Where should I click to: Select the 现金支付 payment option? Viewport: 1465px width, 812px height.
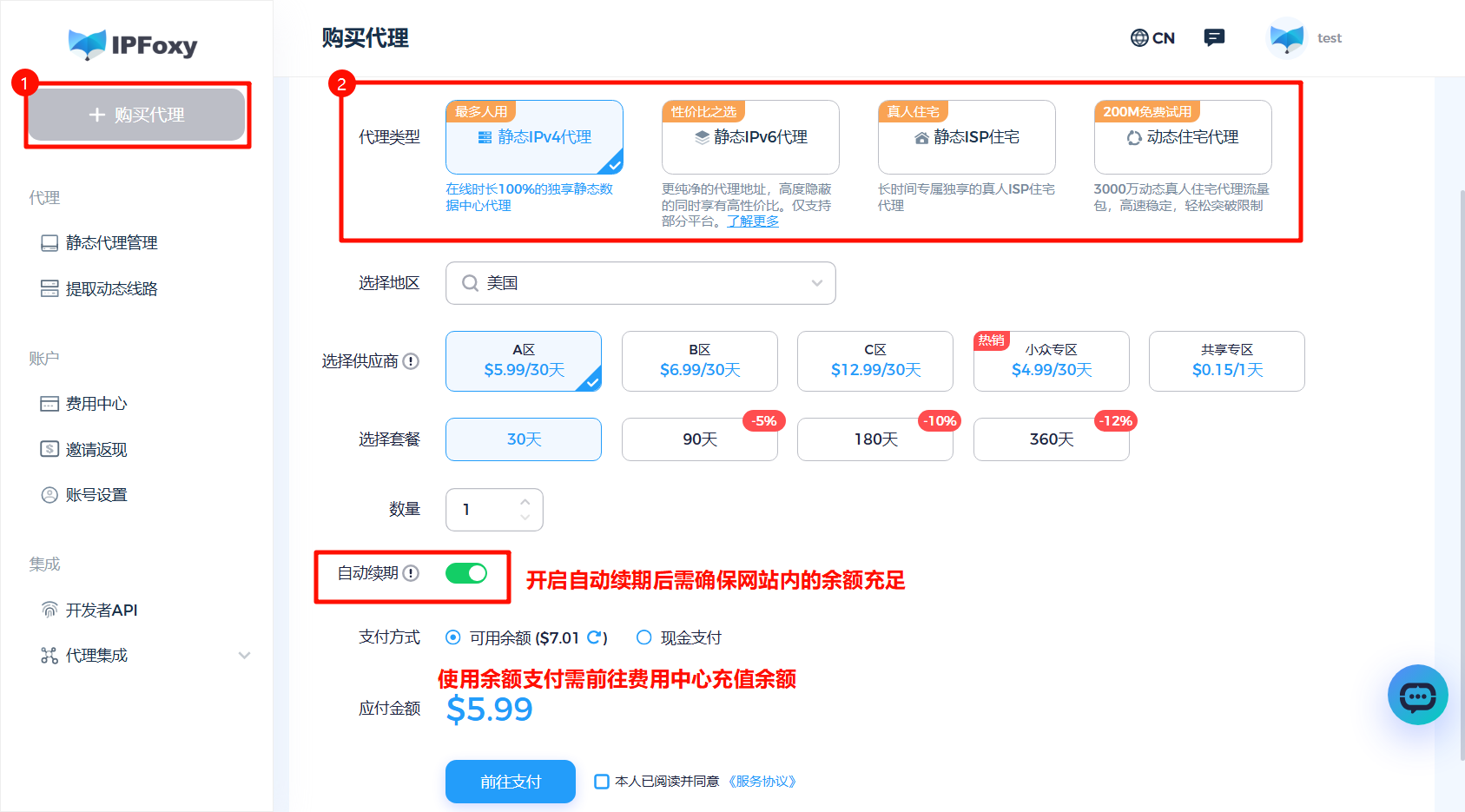pyautogui.click(x=643, y=637)
